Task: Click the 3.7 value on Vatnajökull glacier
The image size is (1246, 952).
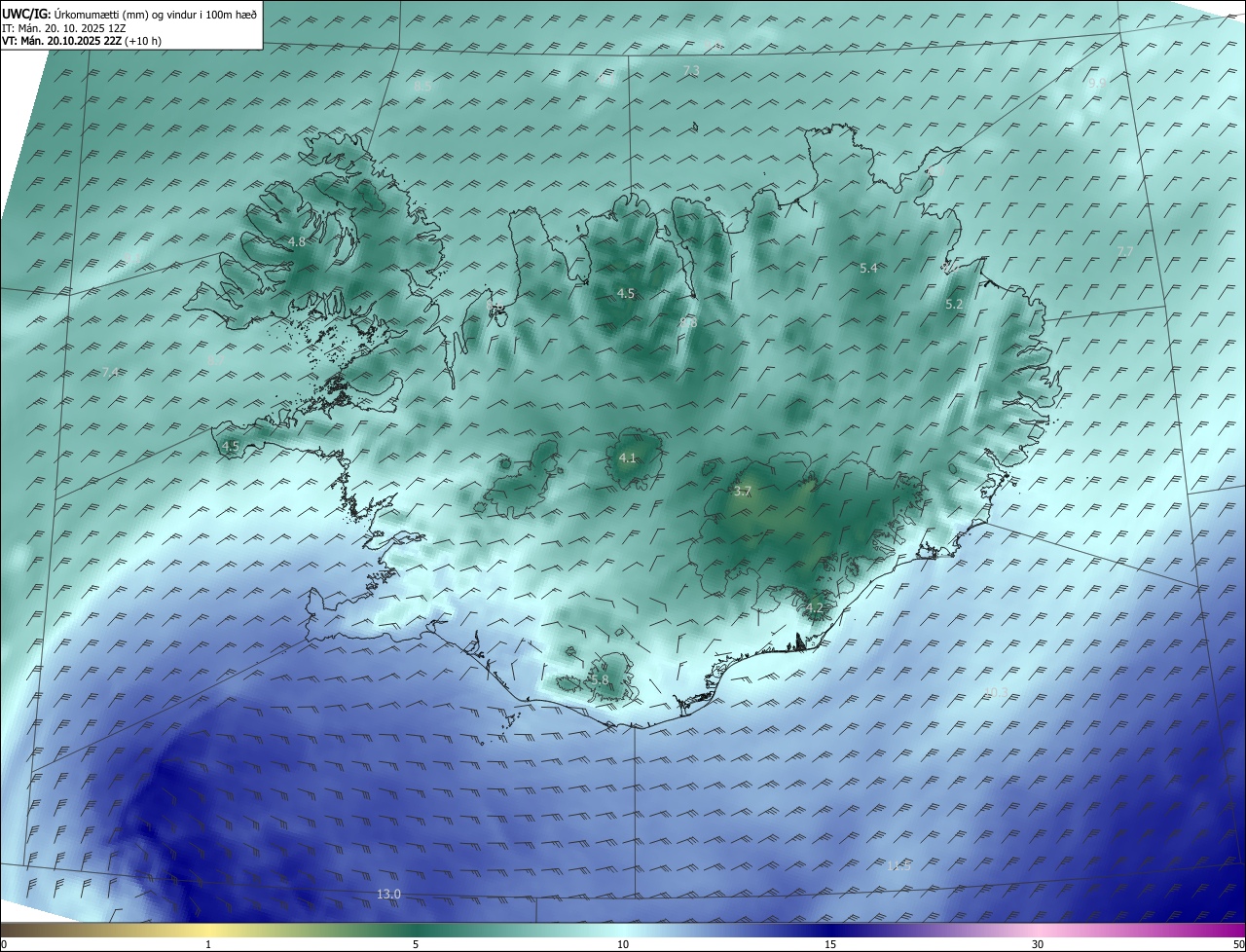Action: point(742,491)
